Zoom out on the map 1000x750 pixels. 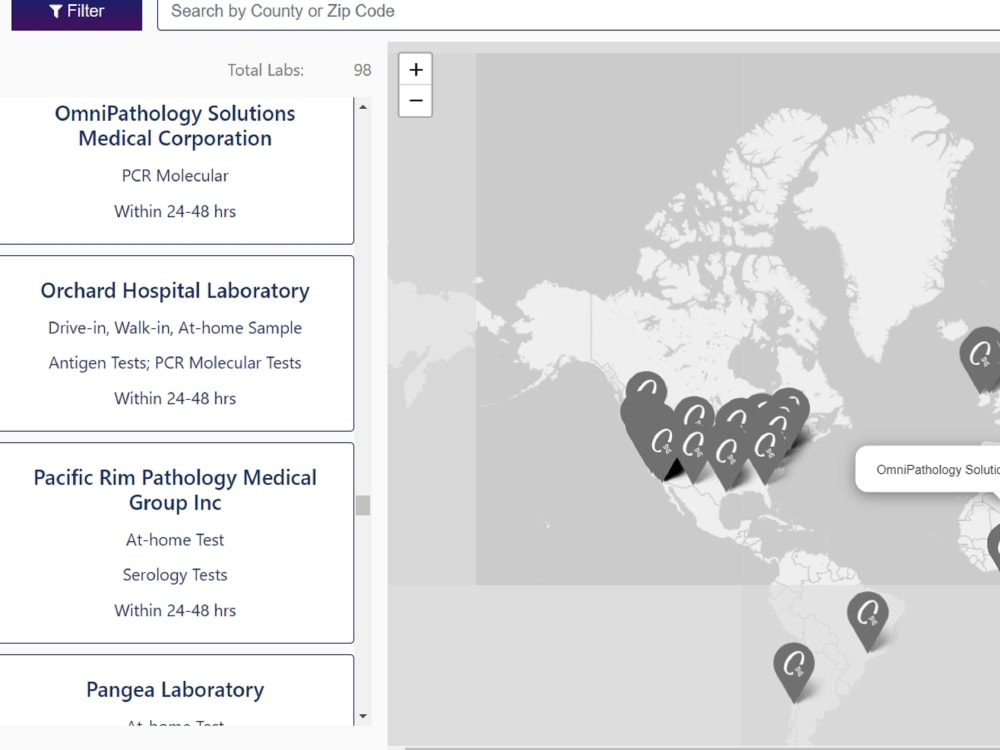point(415,101)
